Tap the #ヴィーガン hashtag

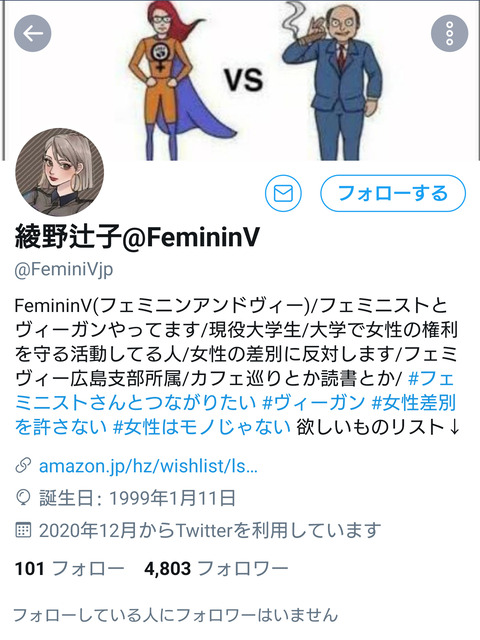[313, 403]
